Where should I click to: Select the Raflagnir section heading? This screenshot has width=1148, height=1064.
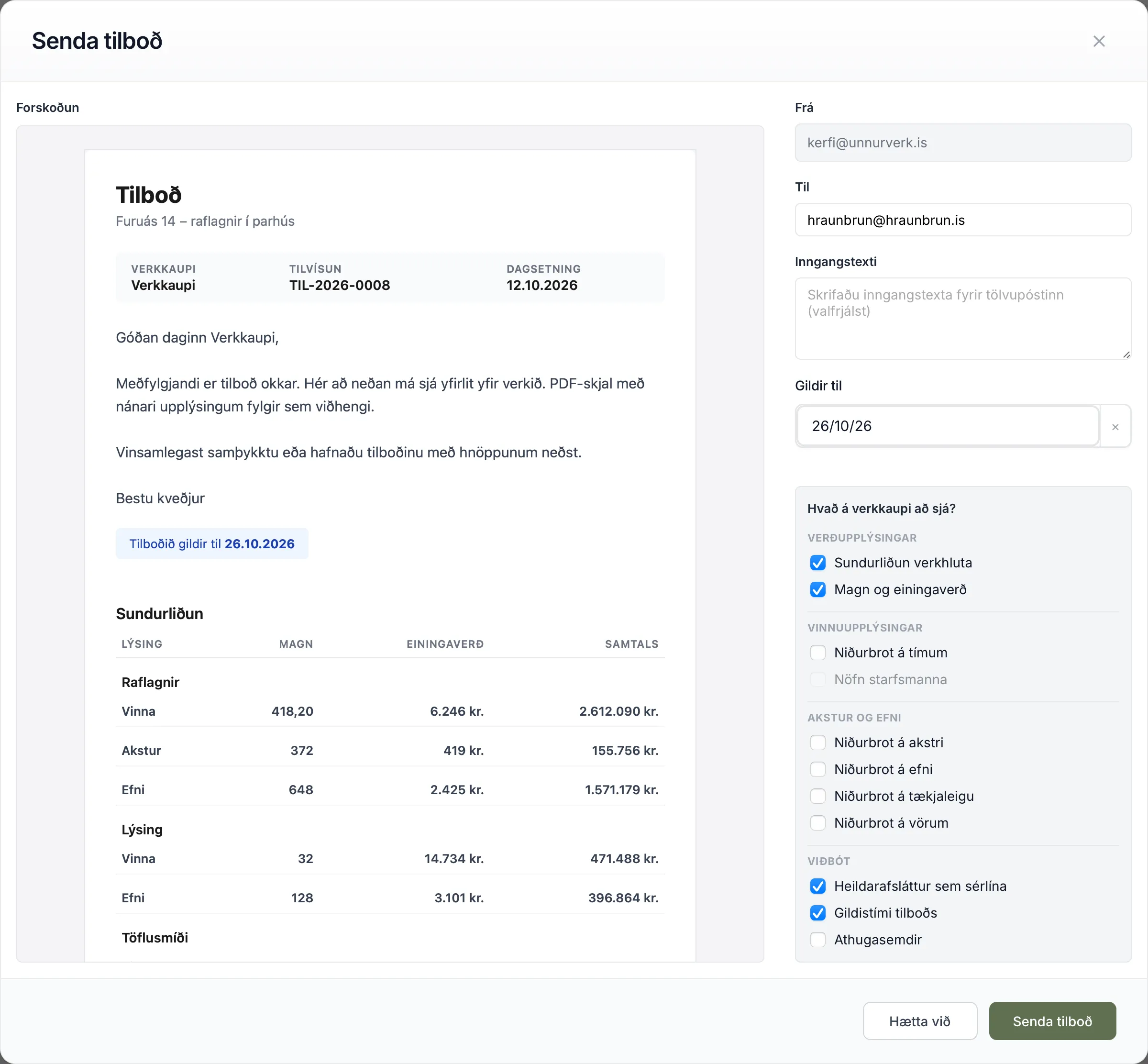[x=150, y=682]
